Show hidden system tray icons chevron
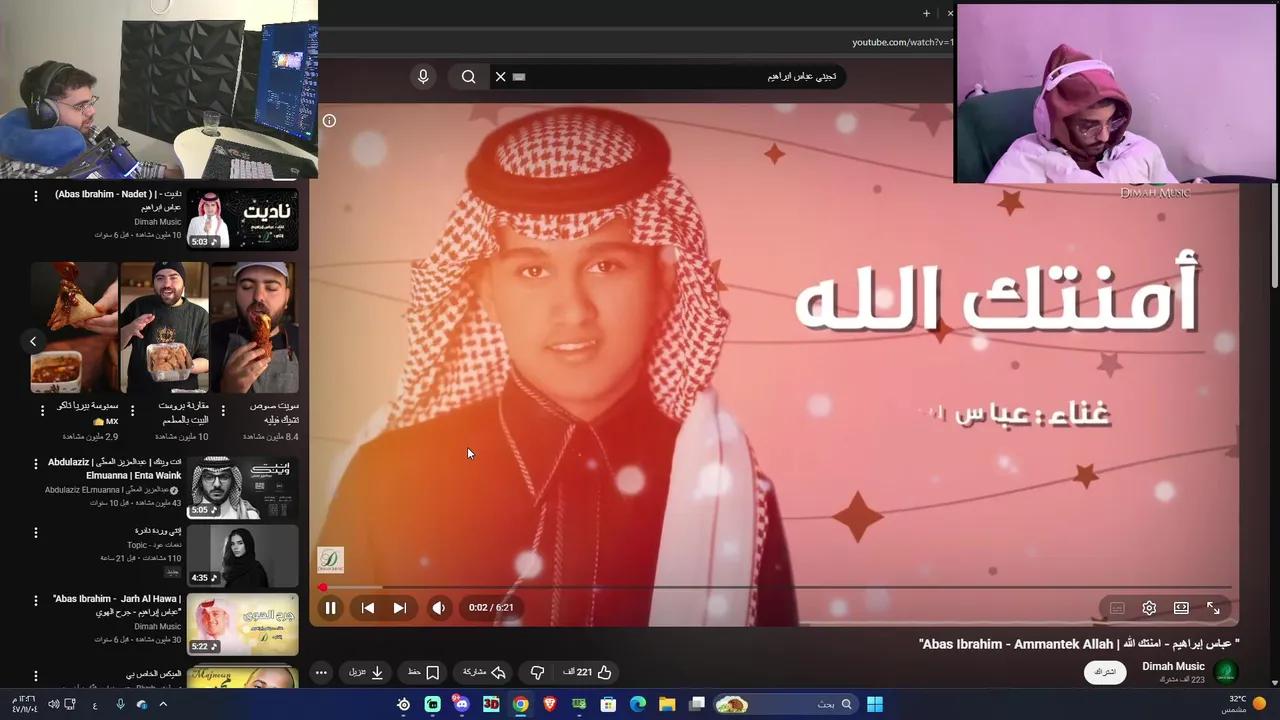This screenshot has height=720, width=1280. tap(163, 704)
